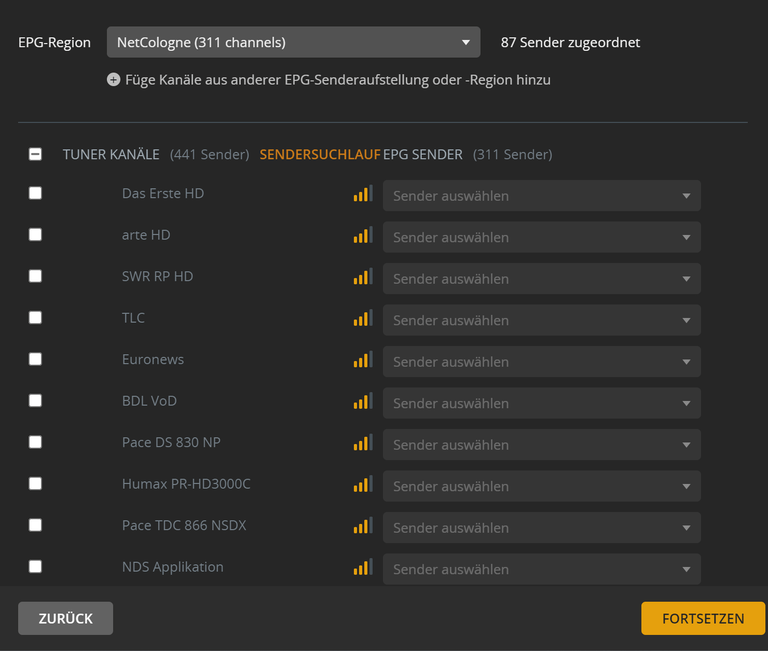Click signal icon for Pace DS 830 NP

(x=362, y=443)
